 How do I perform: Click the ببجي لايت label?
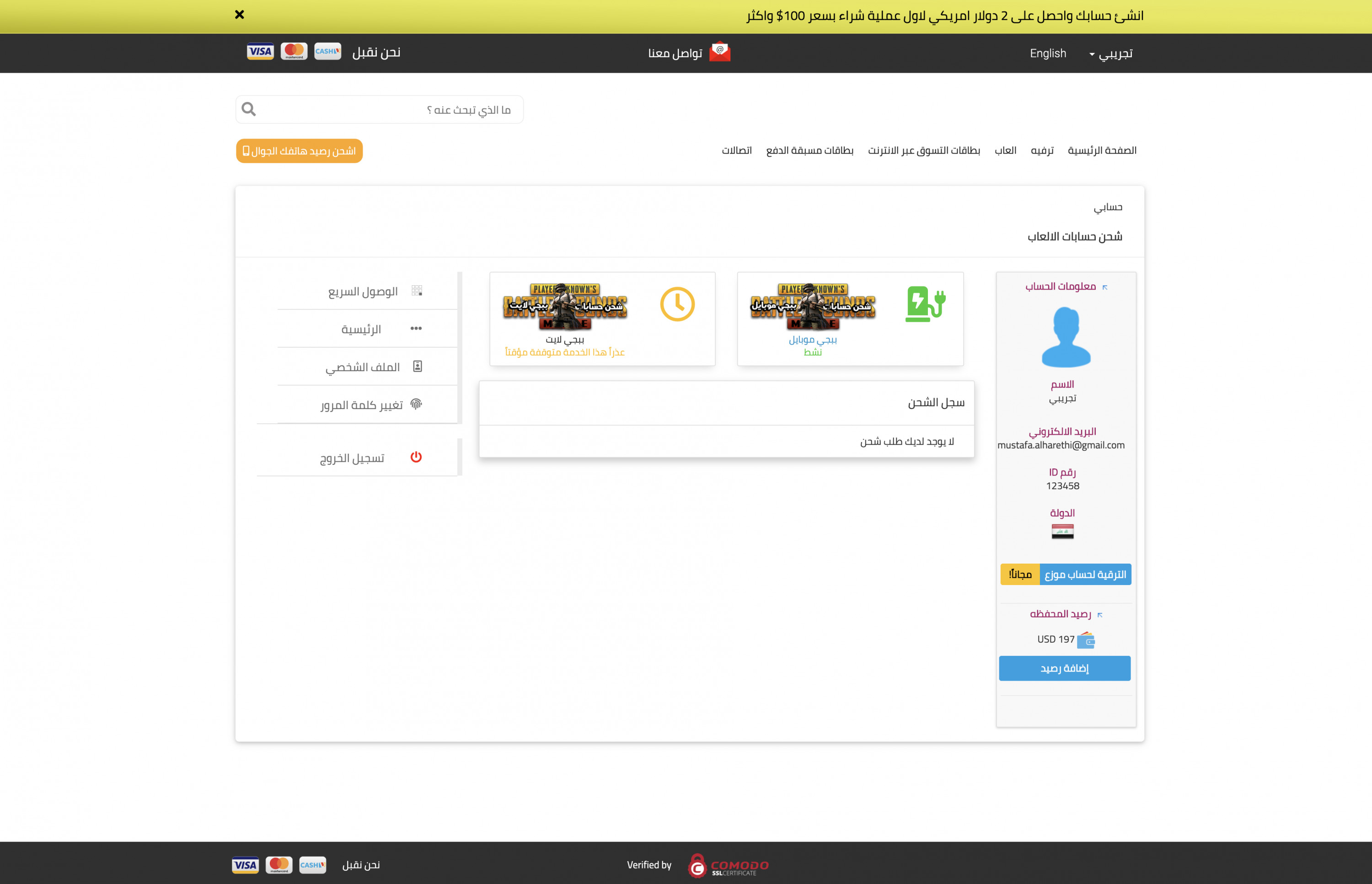tap(565, 339)
